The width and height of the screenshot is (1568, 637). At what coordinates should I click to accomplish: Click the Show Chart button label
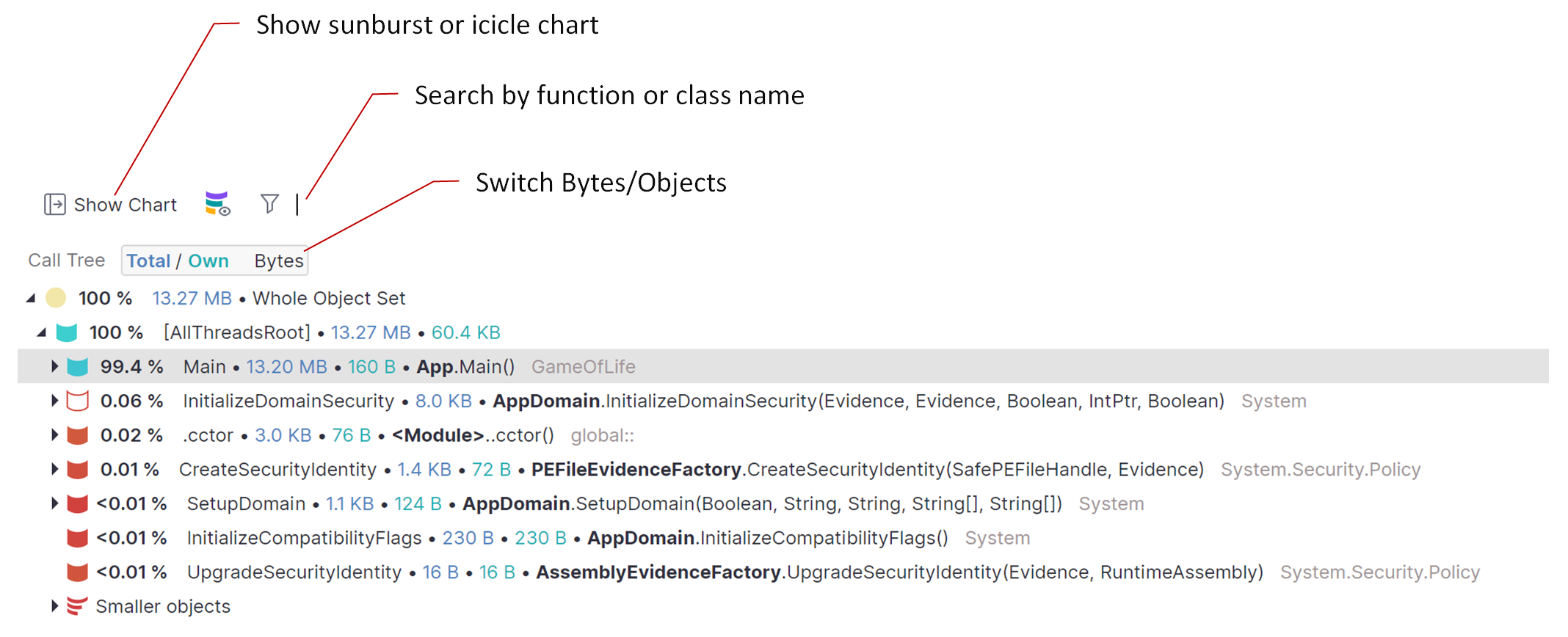coord(126,205)
